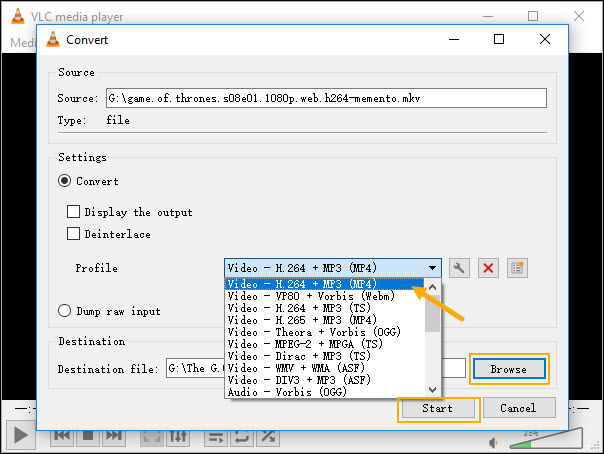
Task: Show extended settings in VLC window
Action: click(178, 437)
